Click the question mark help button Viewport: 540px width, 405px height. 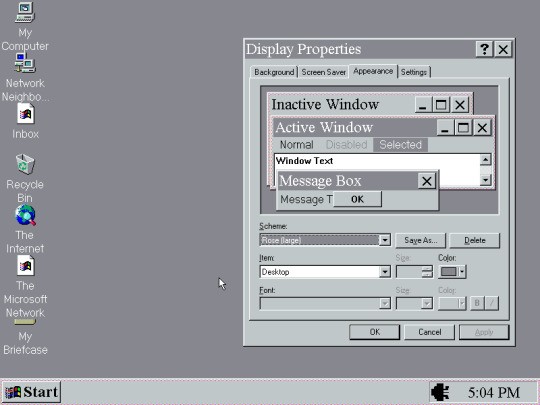tap(484, 49)
